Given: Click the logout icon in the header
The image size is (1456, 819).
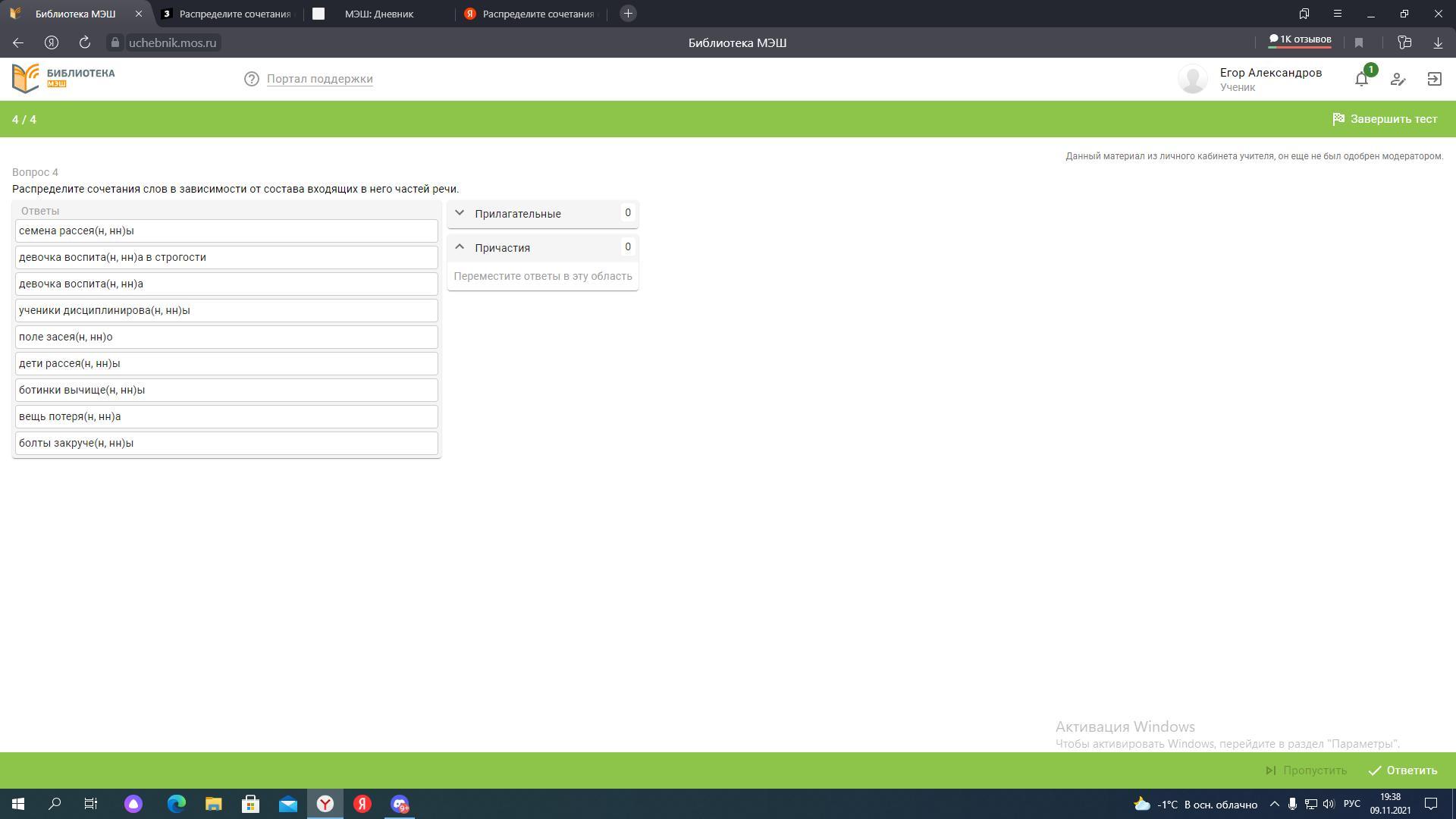Looking at the screenshot, I should coord(1434,79).
